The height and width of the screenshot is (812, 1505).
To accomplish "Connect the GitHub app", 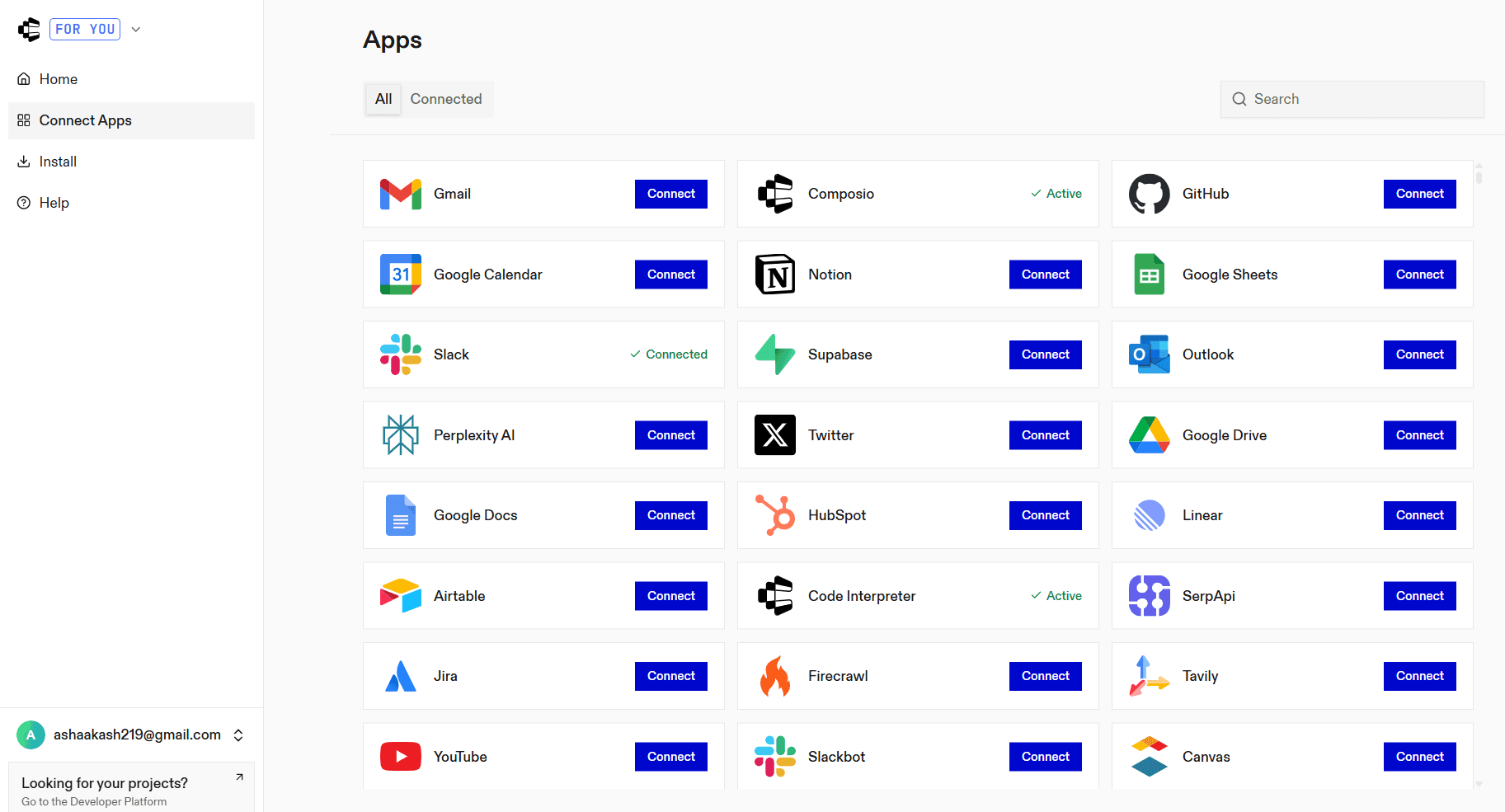I will (x=1420, y=194).
